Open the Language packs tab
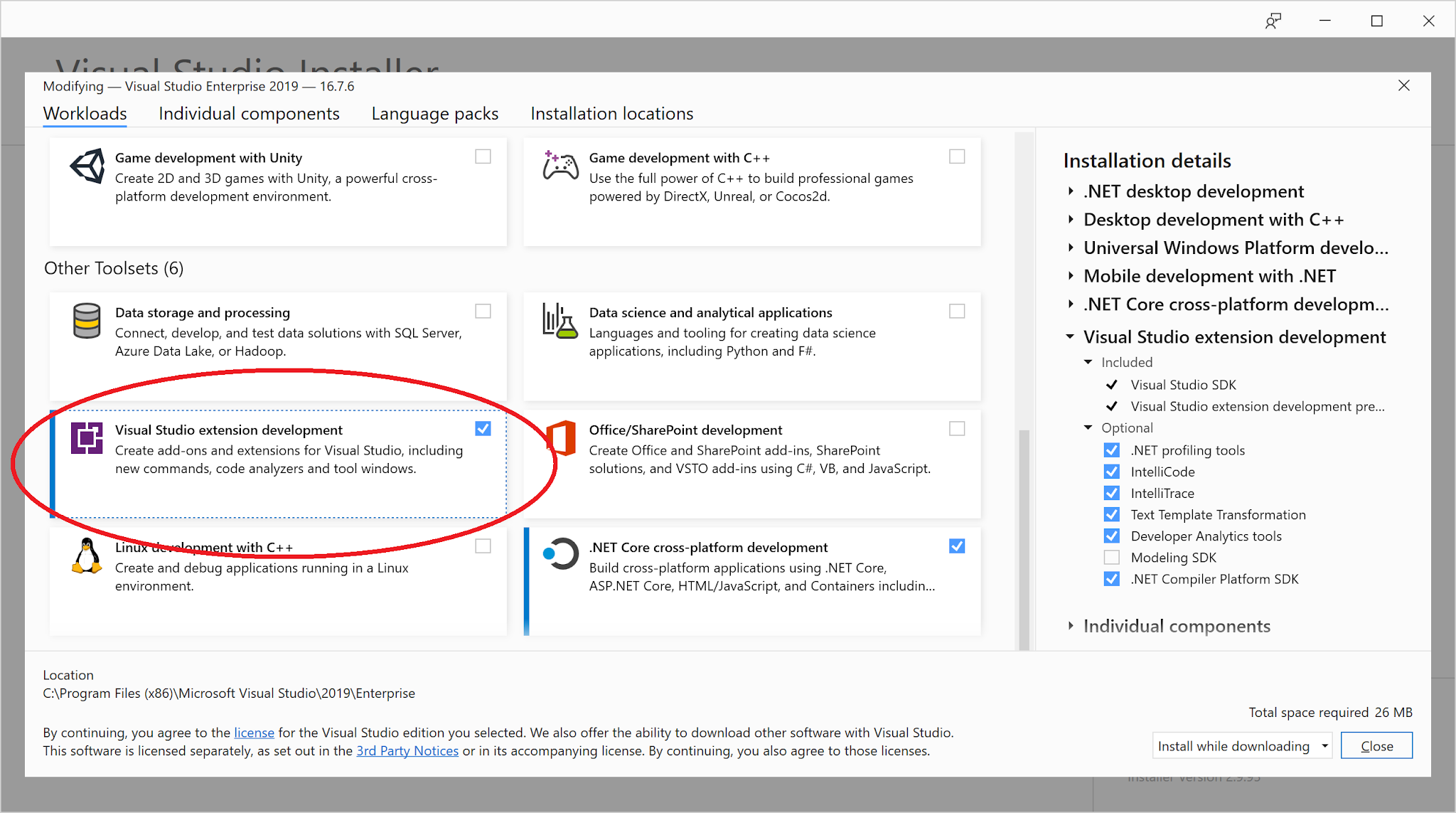The width and height of the screenshot is (1456, 813). [434, 113]
